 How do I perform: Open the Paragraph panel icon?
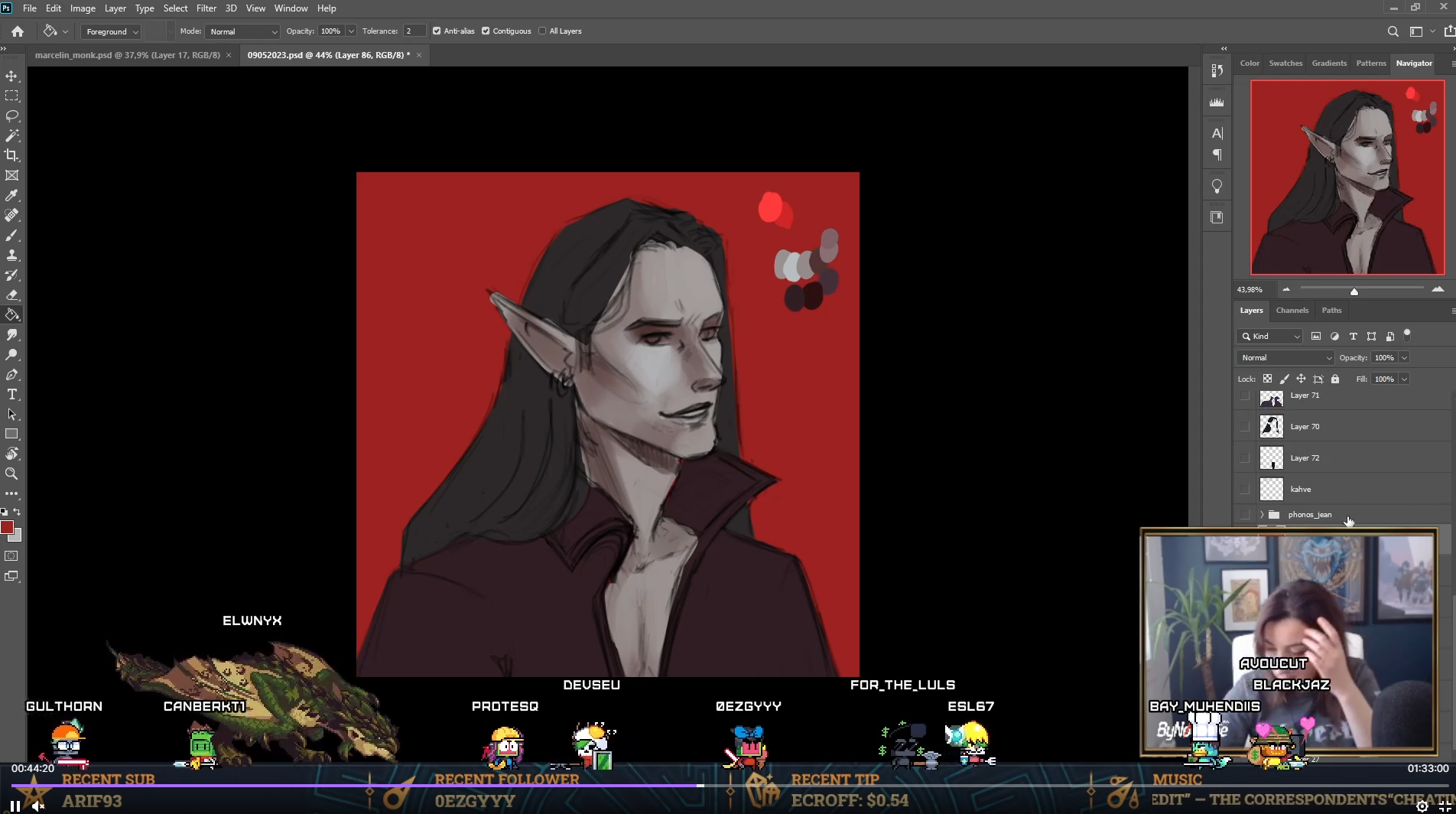tap(1217, 155)
